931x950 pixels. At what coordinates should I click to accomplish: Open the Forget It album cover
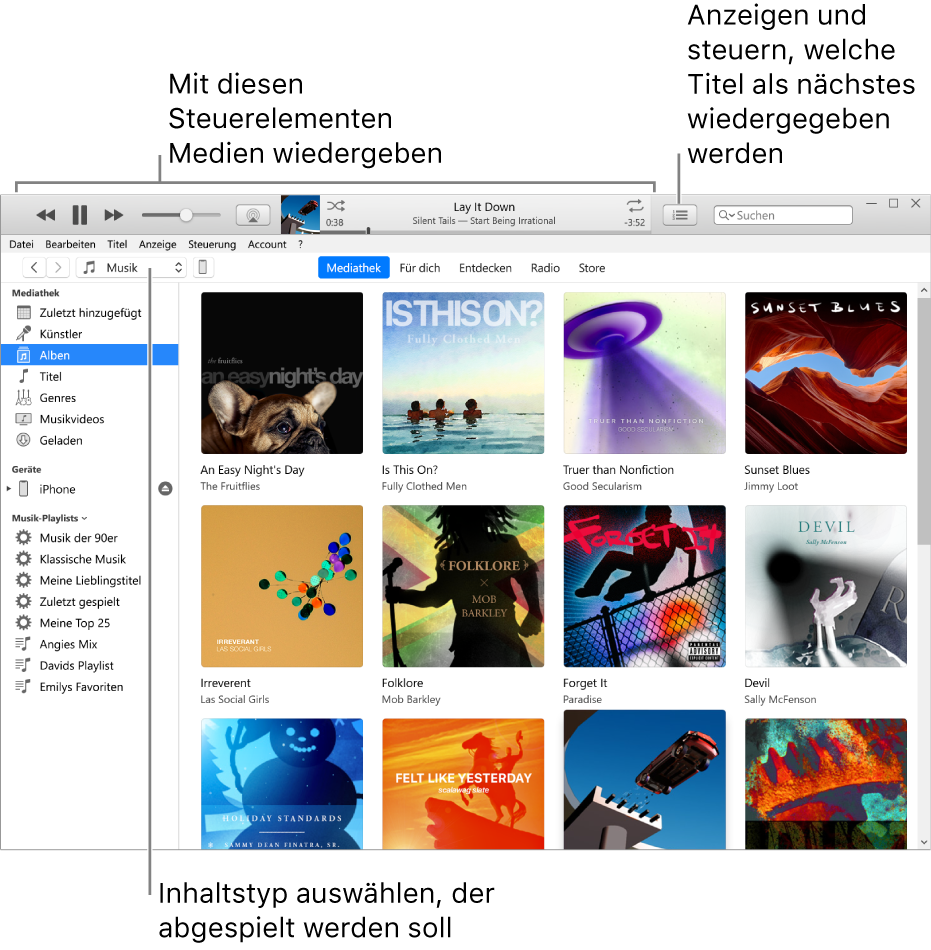click(644, 586)
